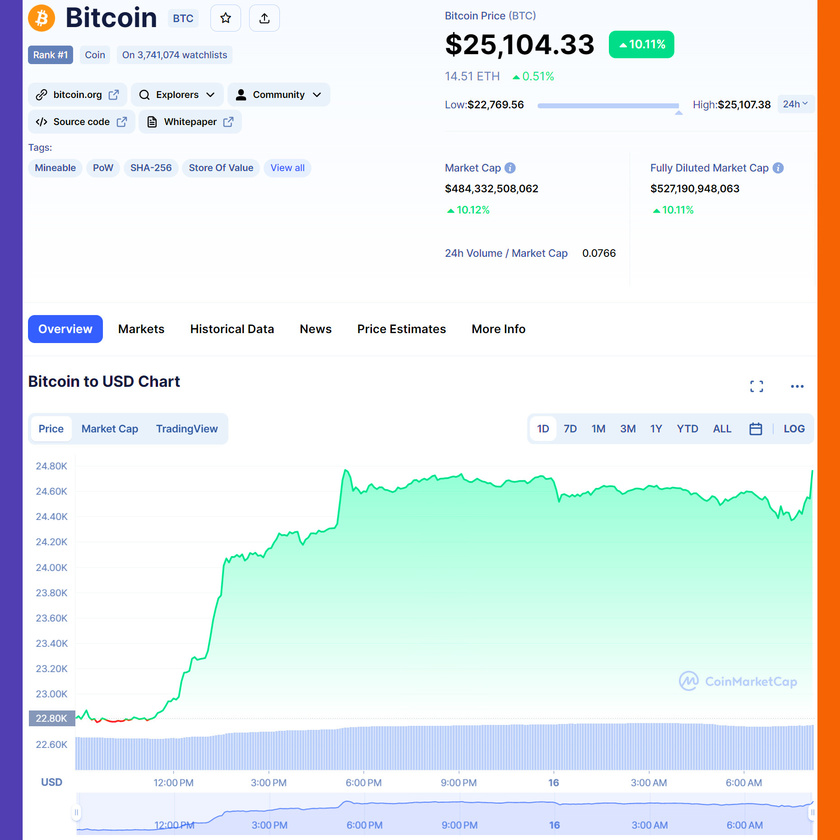840x840 pixels.
Task: Click Fully Diluted Market Cap info icon
Action: (778, 168)
